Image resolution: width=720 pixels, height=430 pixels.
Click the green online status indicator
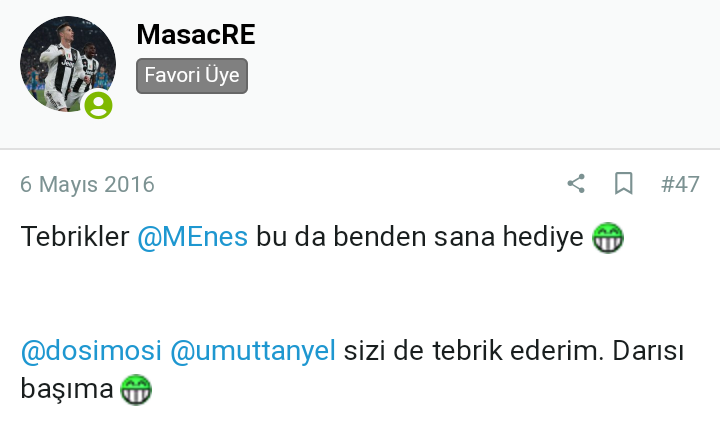click(x=98, y=105)
